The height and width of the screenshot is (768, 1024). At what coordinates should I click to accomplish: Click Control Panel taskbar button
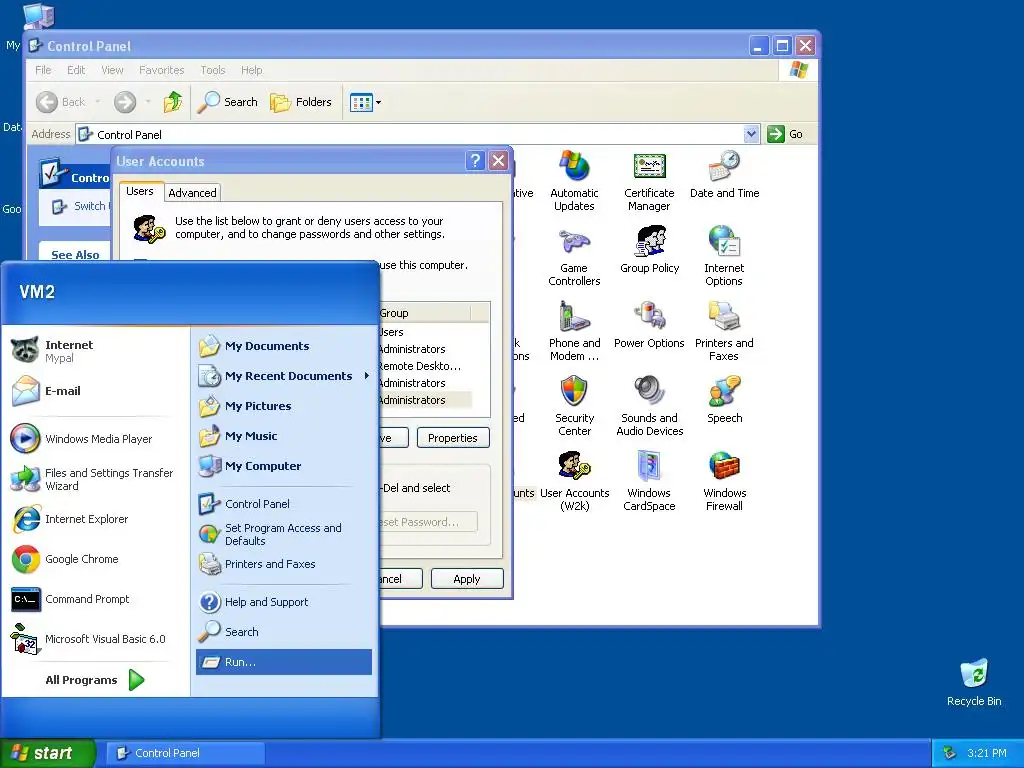pyautogui.click(x=185, y=753)
